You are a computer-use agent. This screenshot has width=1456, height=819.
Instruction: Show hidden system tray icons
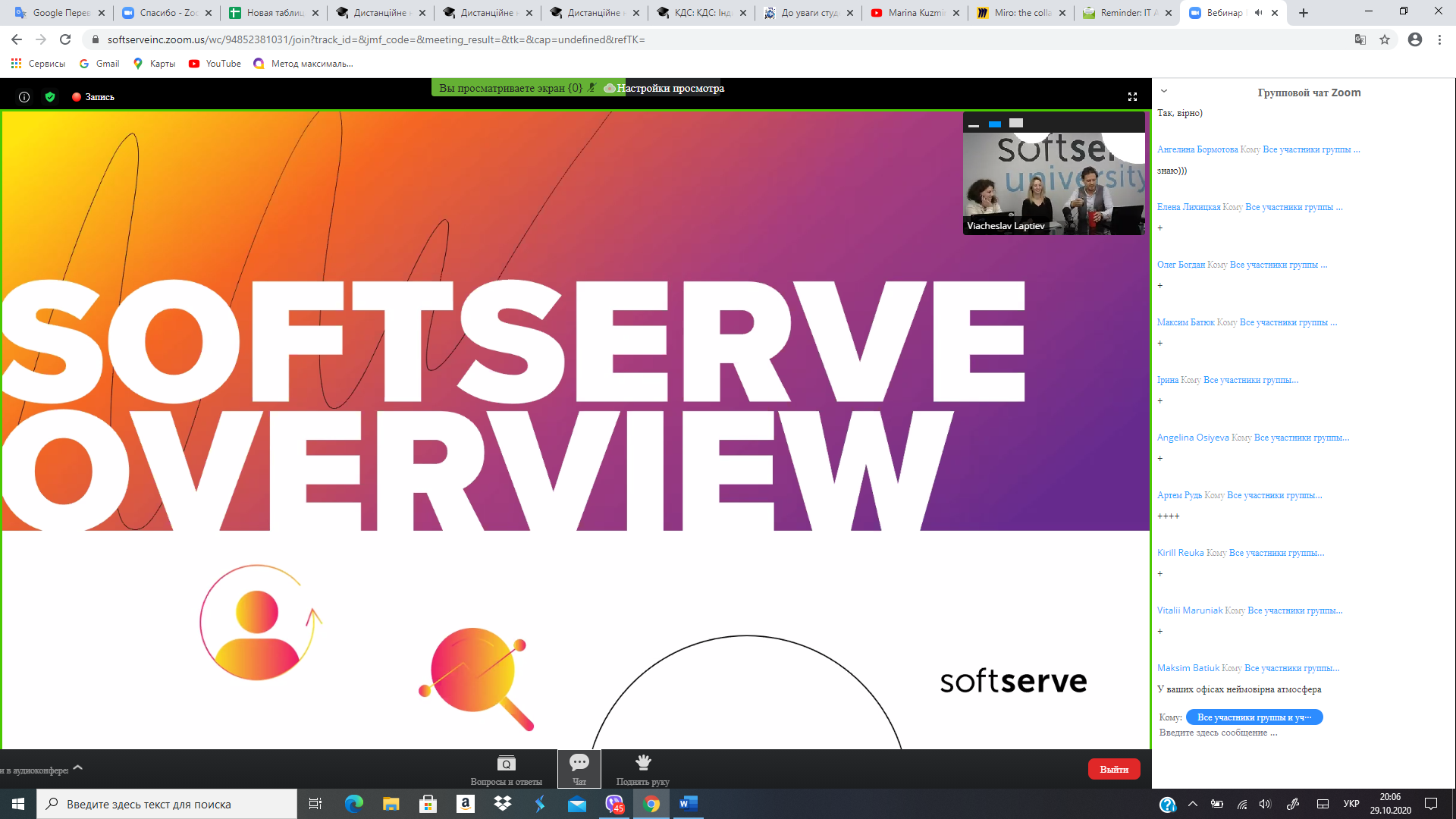(1193, 804)
